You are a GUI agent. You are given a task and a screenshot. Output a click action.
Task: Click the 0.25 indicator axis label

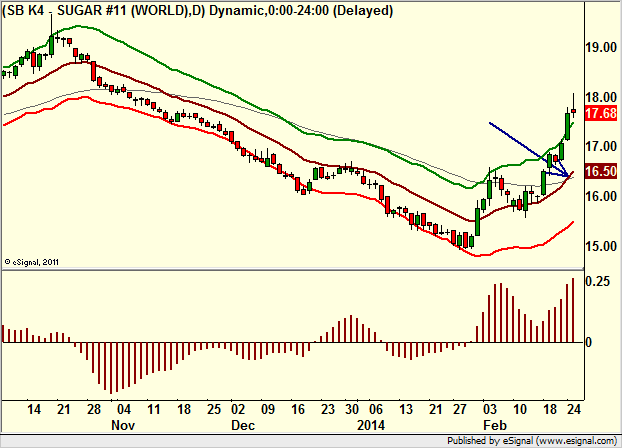[598, 281]
